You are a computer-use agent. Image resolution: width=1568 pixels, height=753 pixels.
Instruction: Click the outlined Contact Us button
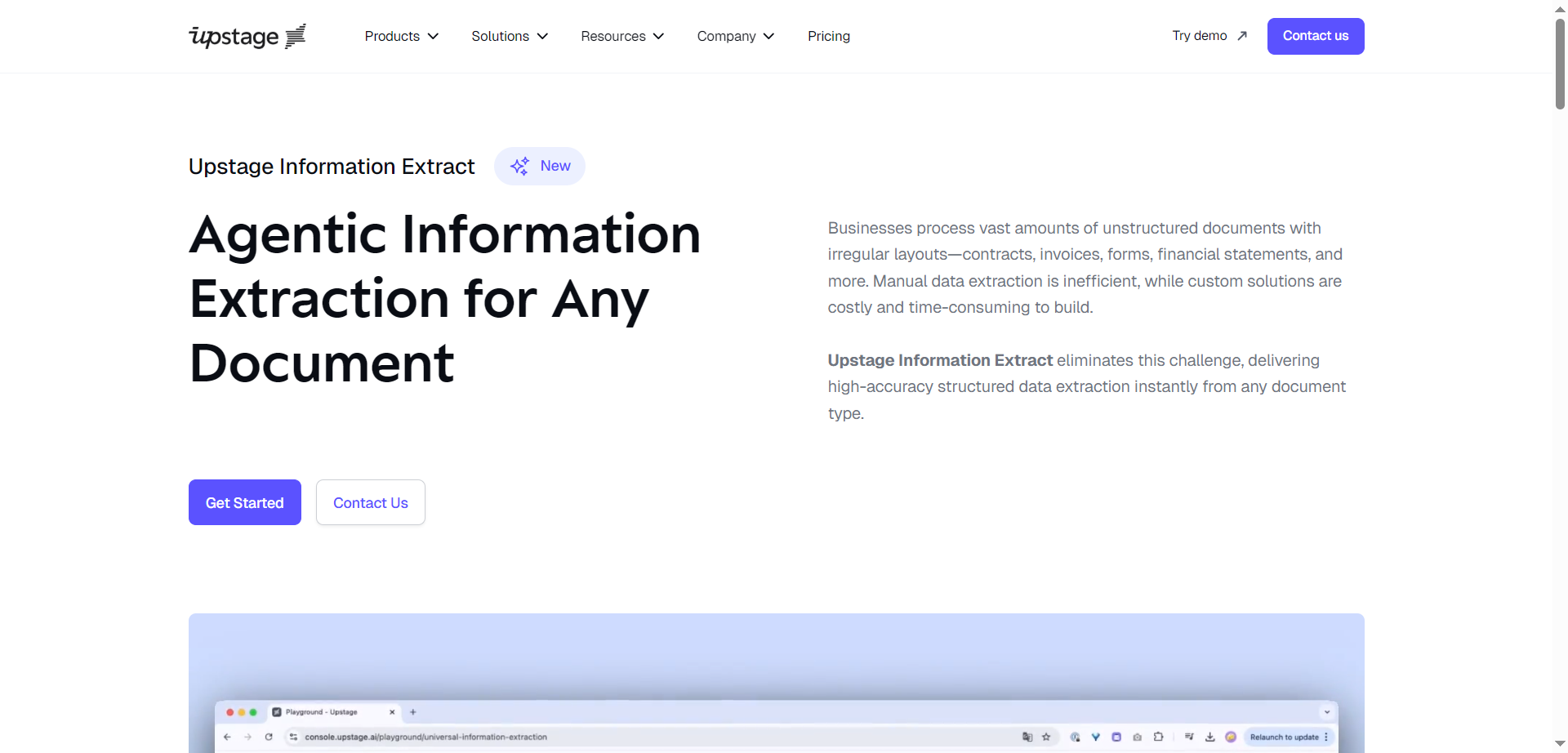(x=371, y=502)
